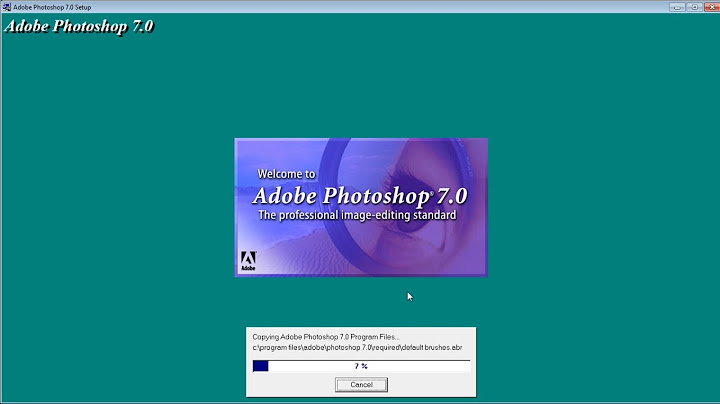The image size is (720, 404).
Task: Close the Adobe Photoshop 7.0 Setup window
Action: click(712, 7)
